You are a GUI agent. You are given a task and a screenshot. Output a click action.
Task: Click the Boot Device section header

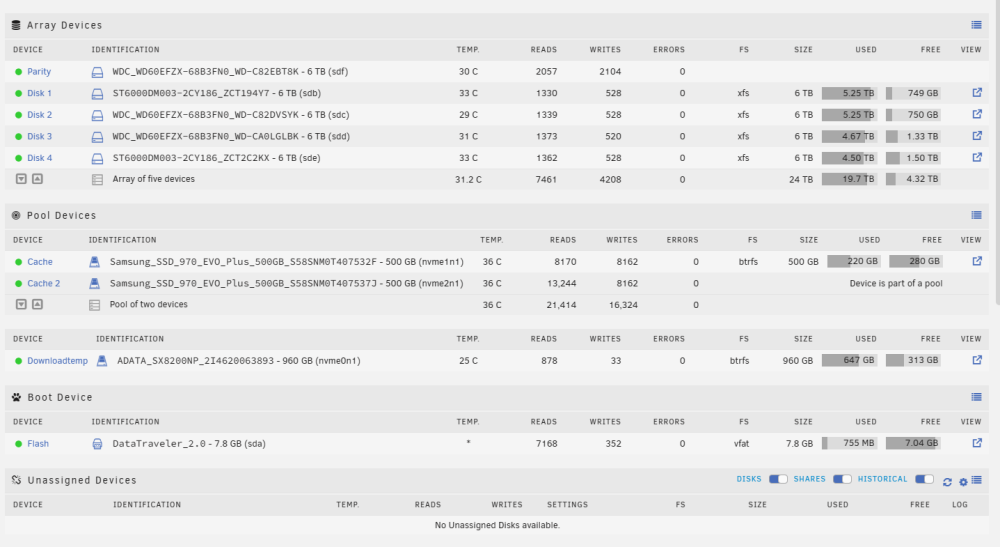click(497, 397)
